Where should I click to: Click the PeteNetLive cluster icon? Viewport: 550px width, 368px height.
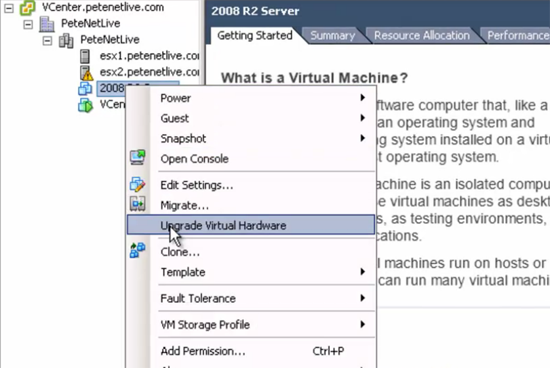pyautogui.click(x=66, y=40)
